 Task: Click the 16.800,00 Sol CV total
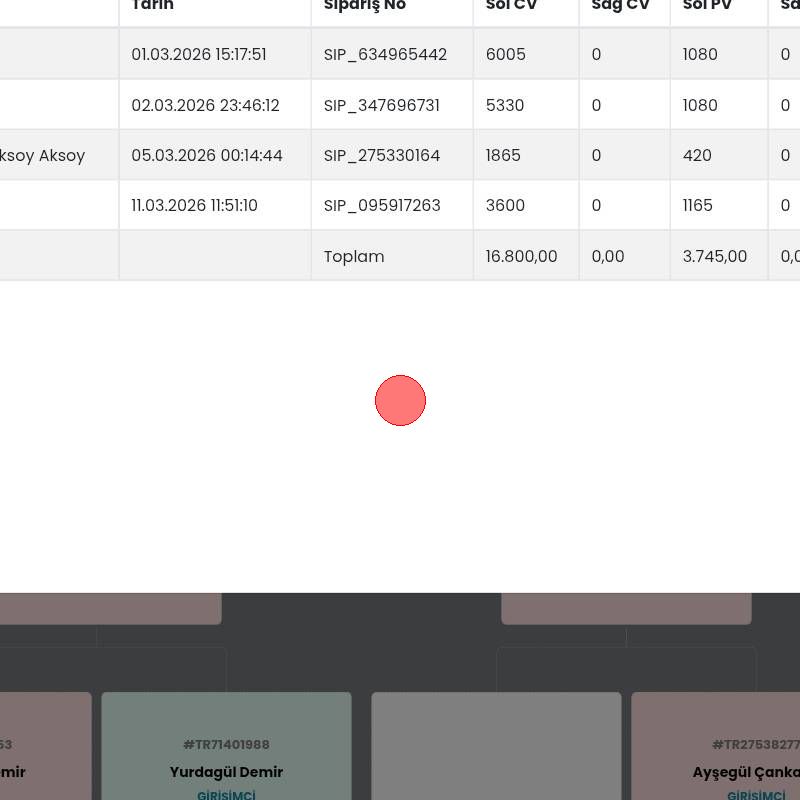(x=521, y=256)
